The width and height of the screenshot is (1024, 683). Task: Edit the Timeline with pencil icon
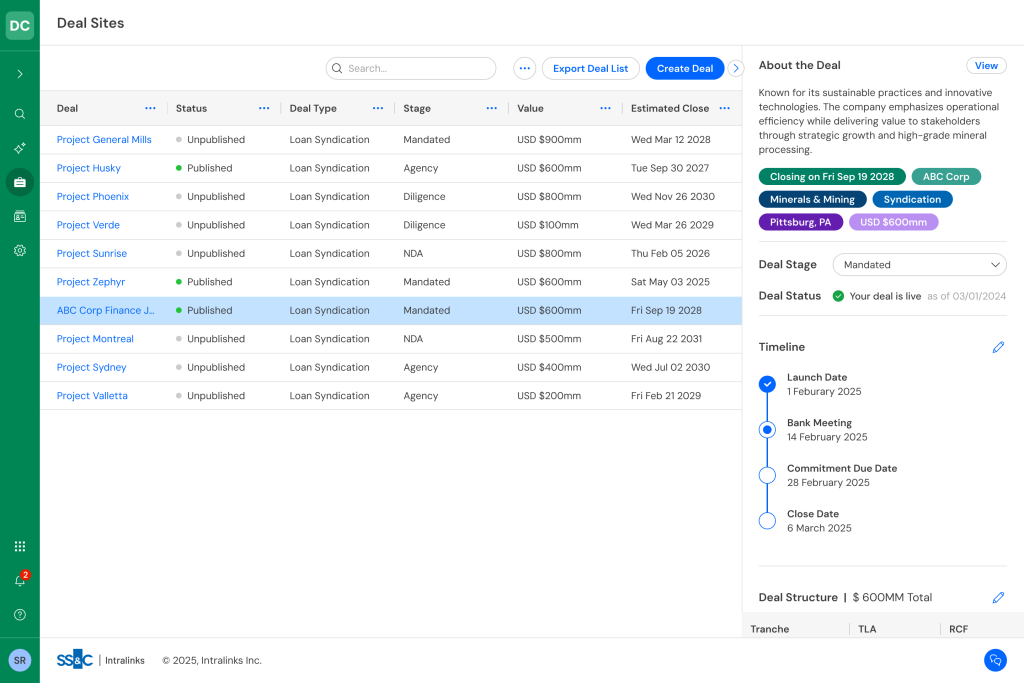tap(998, 347)
